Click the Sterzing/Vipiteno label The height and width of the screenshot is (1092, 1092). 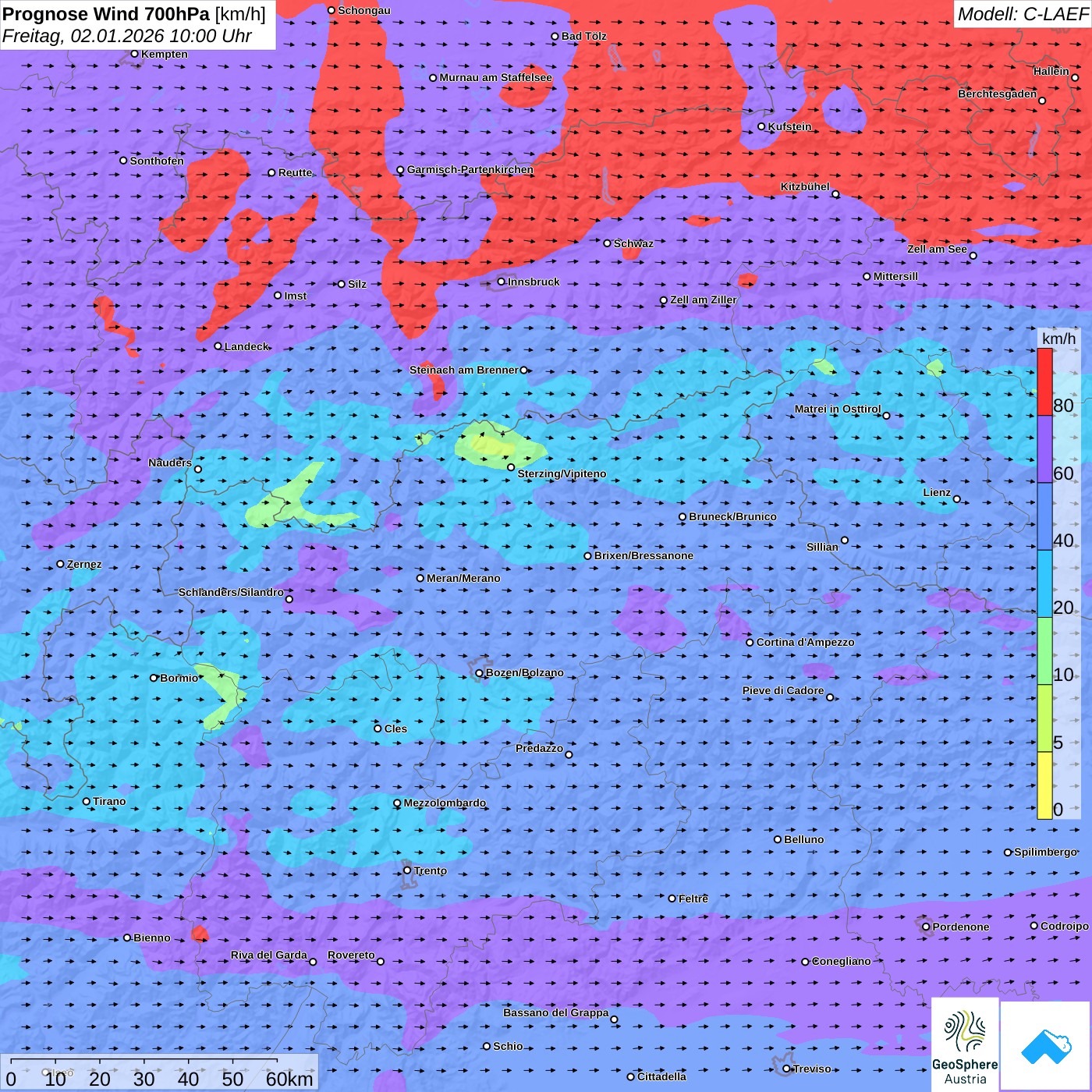[x=562, y=473]
